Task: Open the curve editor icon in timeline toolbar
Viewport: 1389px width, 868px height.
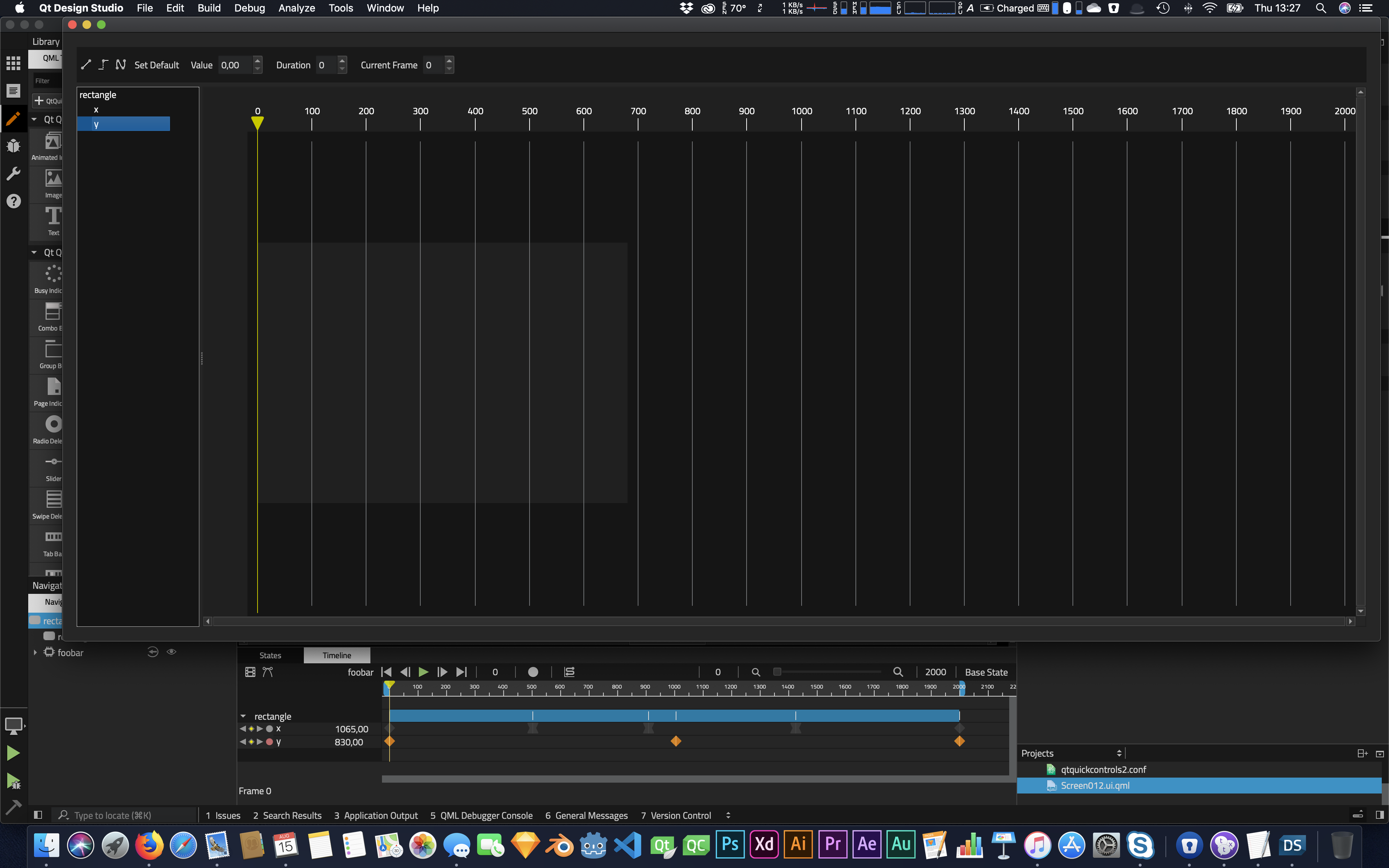Action: 267,672
